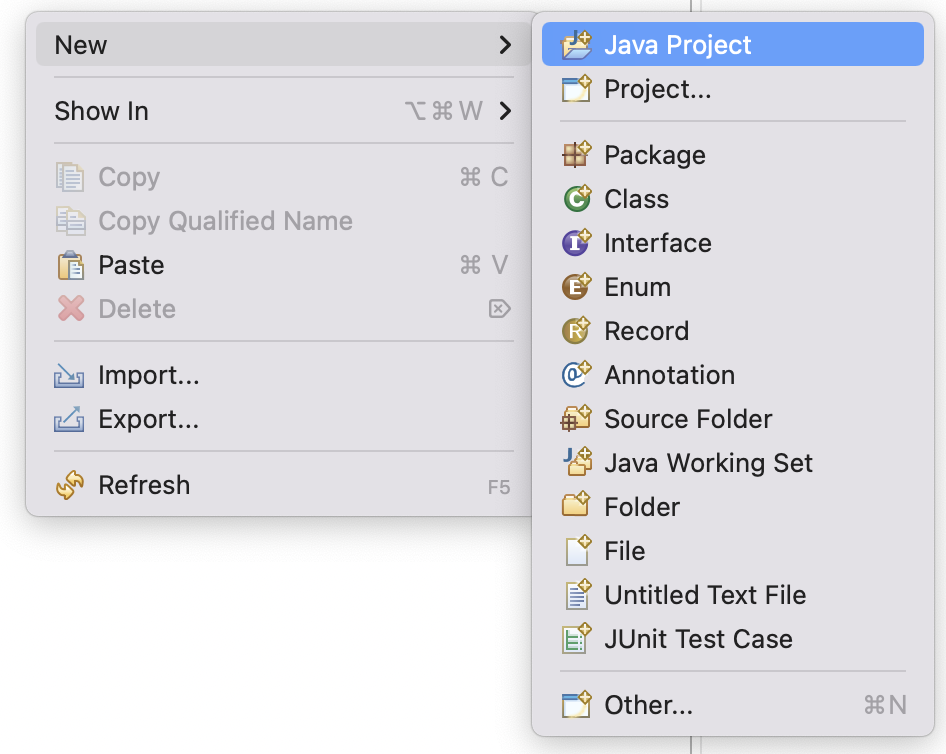Screen dimensions: 946x754
Task: Click the Record icon
Action: pos(576,331)
